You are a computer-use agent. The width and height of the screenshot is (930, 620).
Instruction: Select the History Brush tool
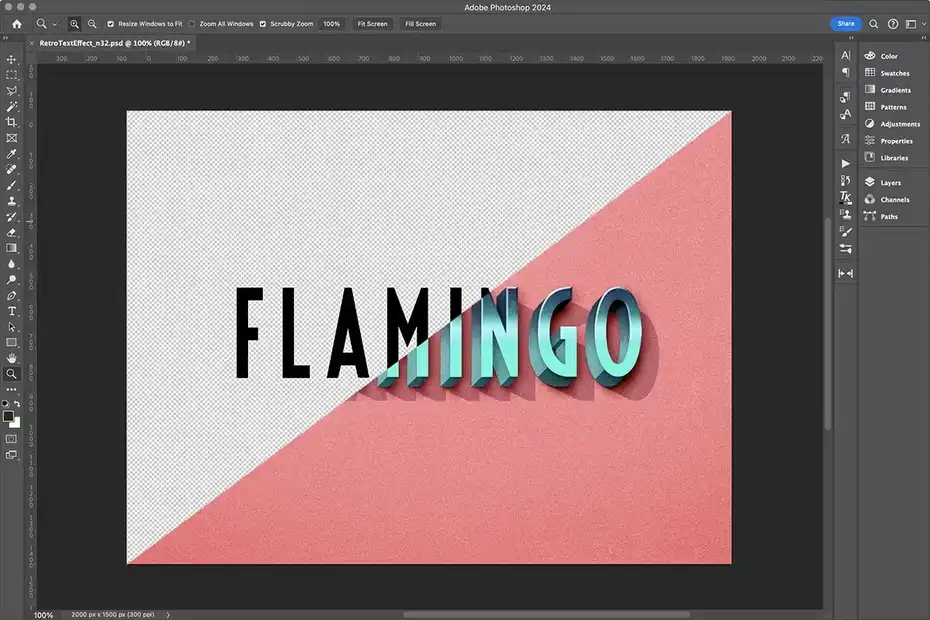[x=11, y=217]
